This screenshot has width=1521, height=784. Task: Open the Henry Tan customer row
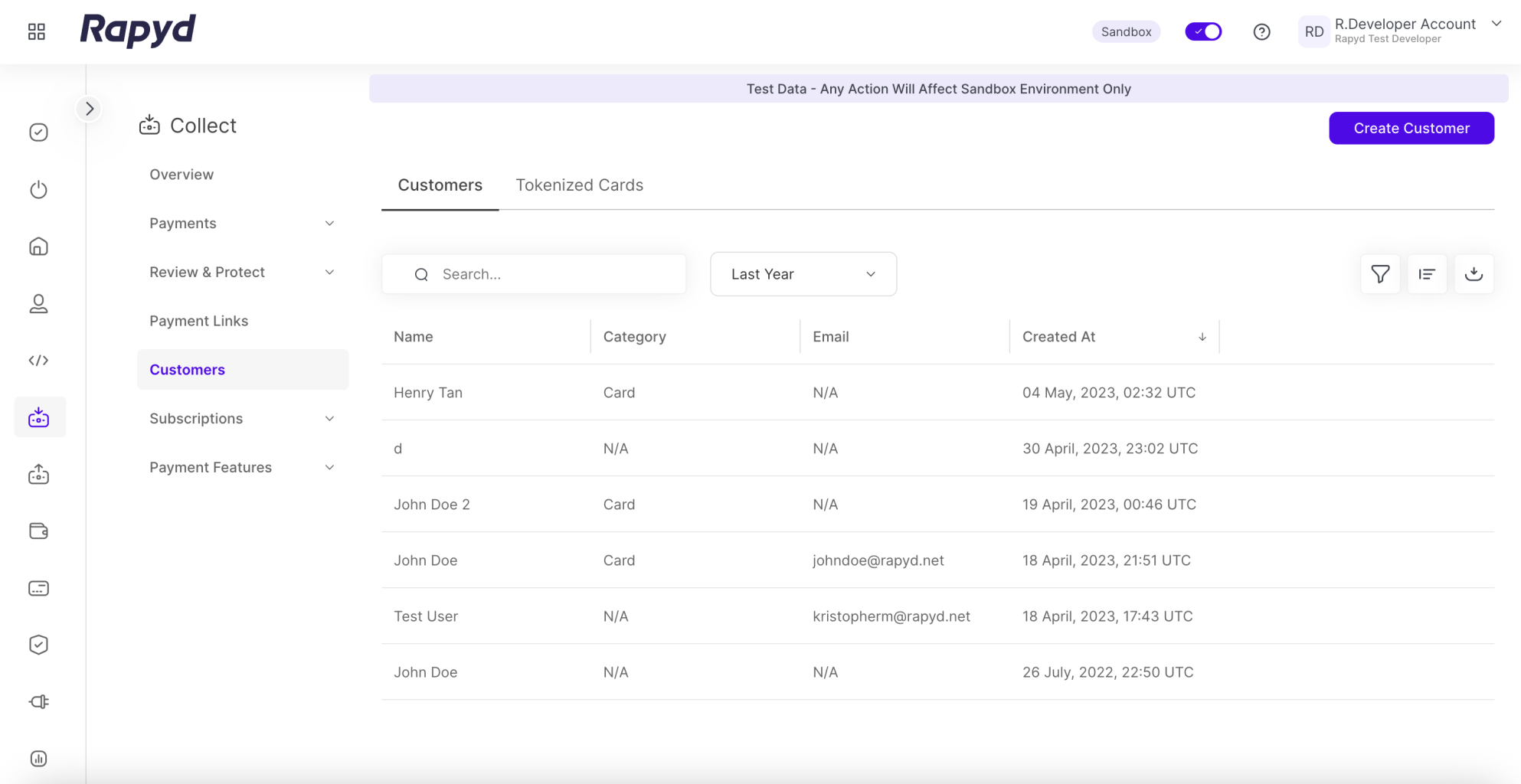pos(428,393)
